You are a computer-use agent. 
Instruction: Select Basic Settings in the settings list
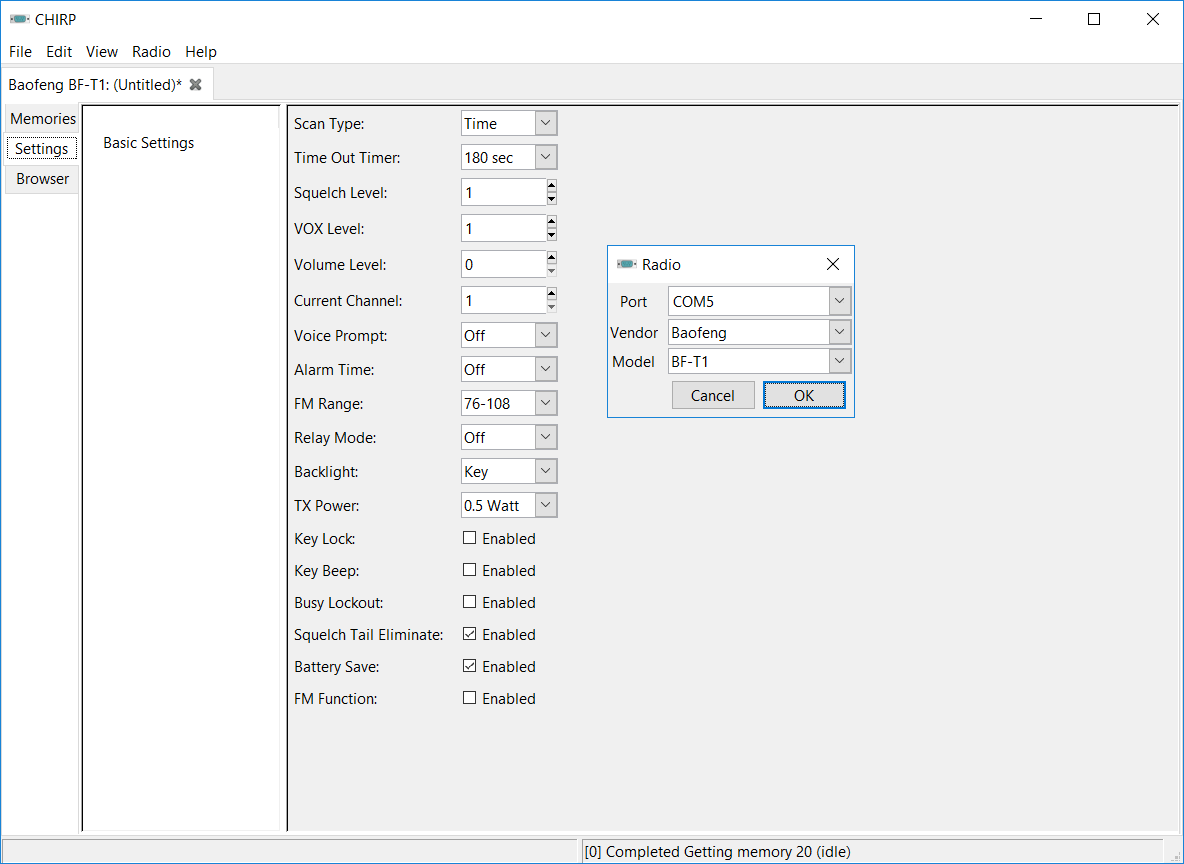point(149,143)
